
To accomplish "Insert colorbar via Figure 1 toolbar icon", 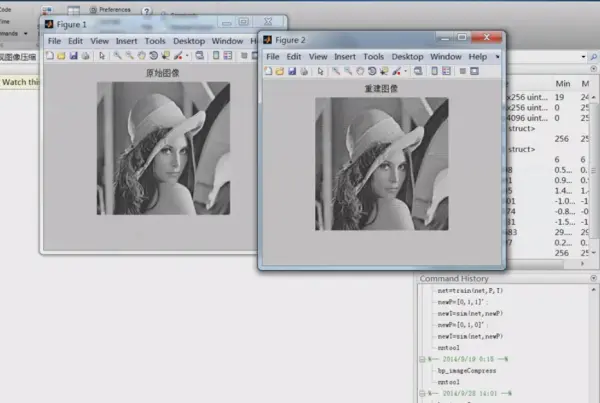I will 216,55.
